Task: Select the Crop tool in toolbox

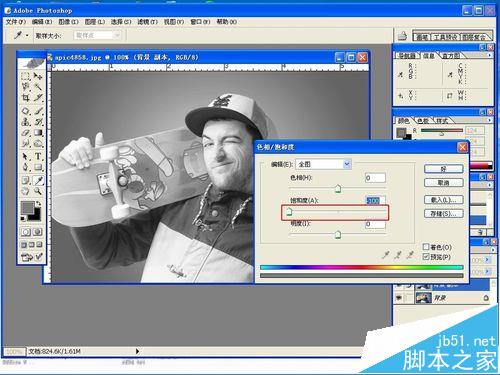Action: point(26,98)
